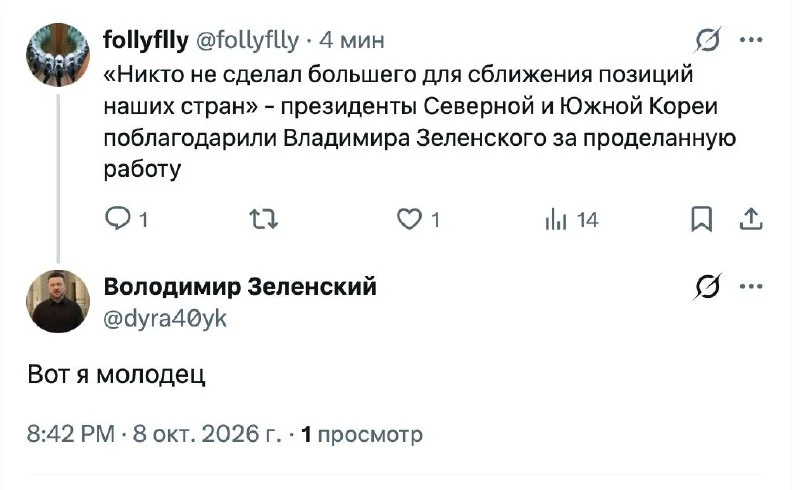View analytics icon showing 14 views
Image resolution: width=800 pixels, height=490 pixels.
tap(556, 220)
